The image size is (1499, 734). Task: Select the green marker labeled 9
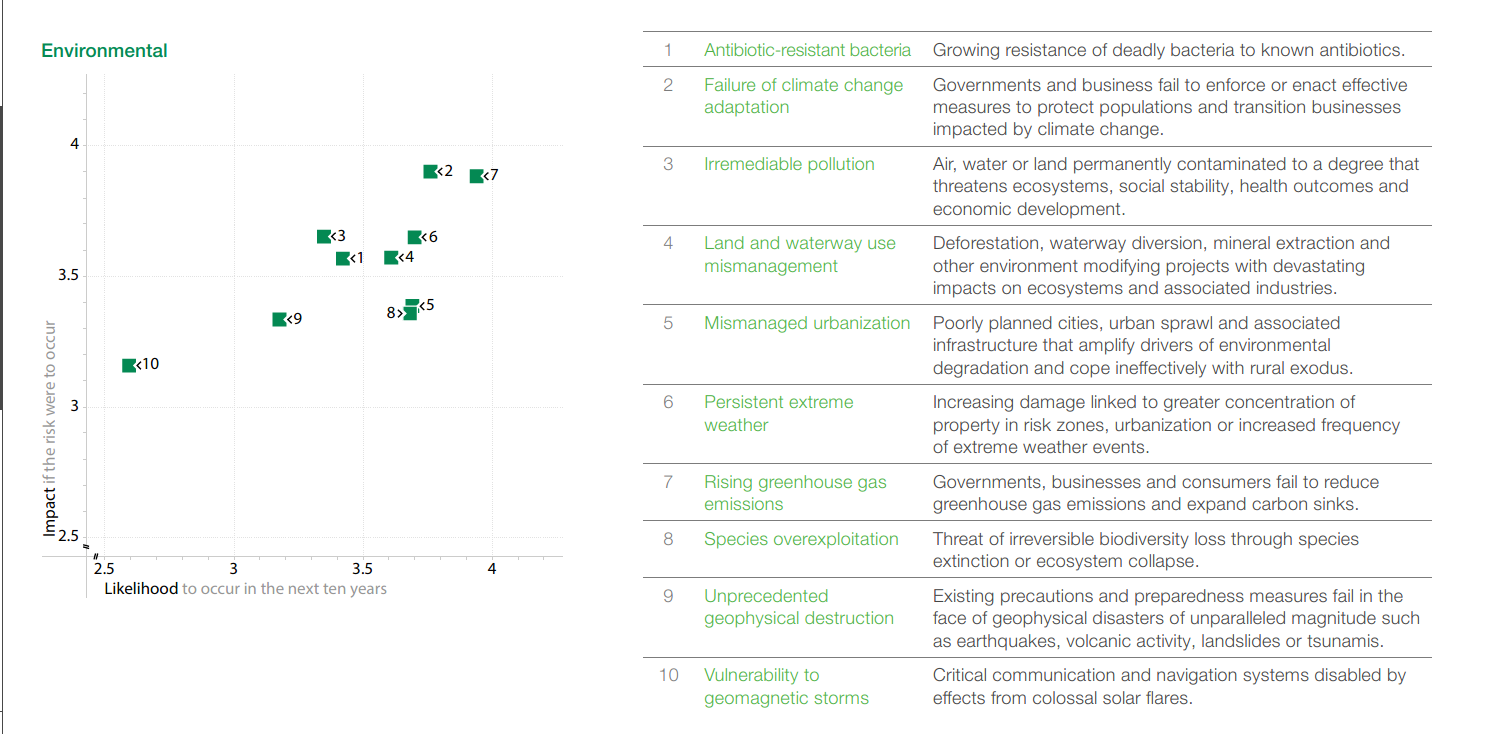click(280, 319)
